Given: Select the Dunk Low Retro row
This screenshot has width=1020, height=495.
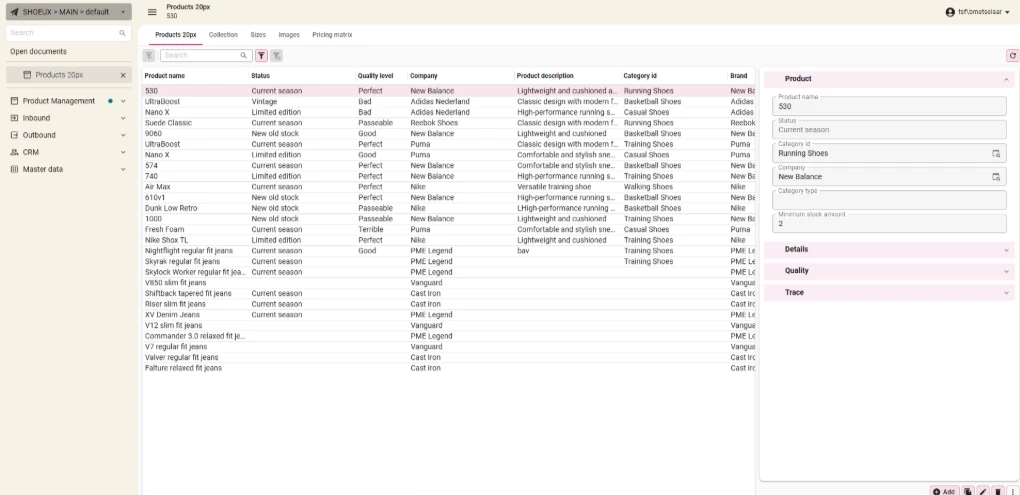Looking at the screenshot, I should pyautogui.click(x=448, y=208).
